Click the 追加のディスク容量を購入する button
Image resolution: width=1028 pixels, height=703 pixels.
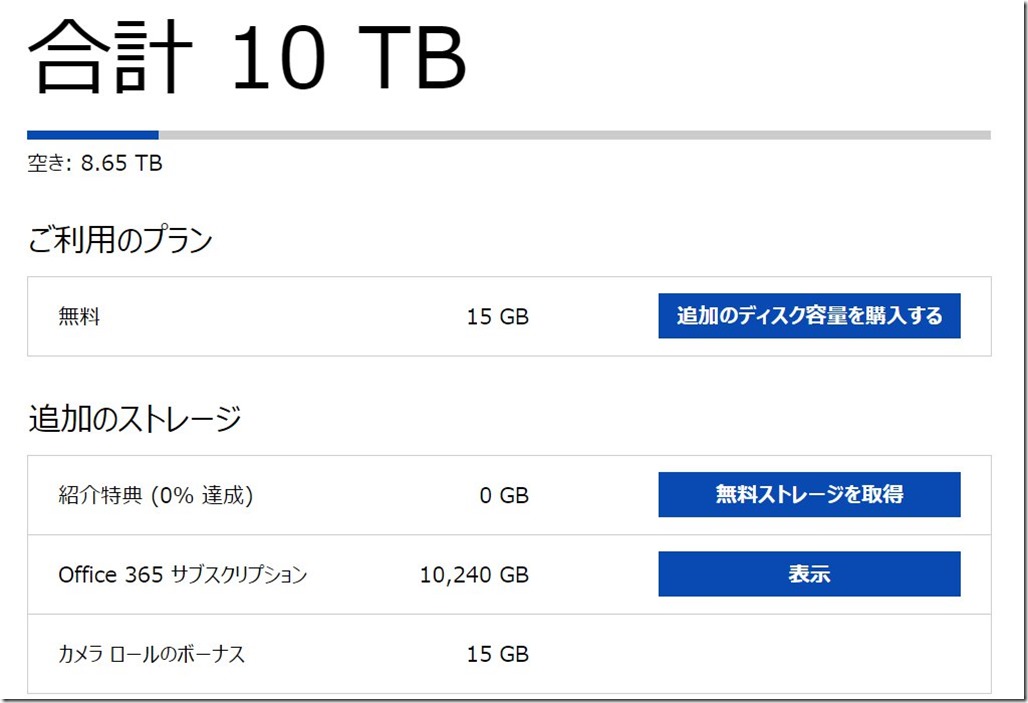point(809,315)
